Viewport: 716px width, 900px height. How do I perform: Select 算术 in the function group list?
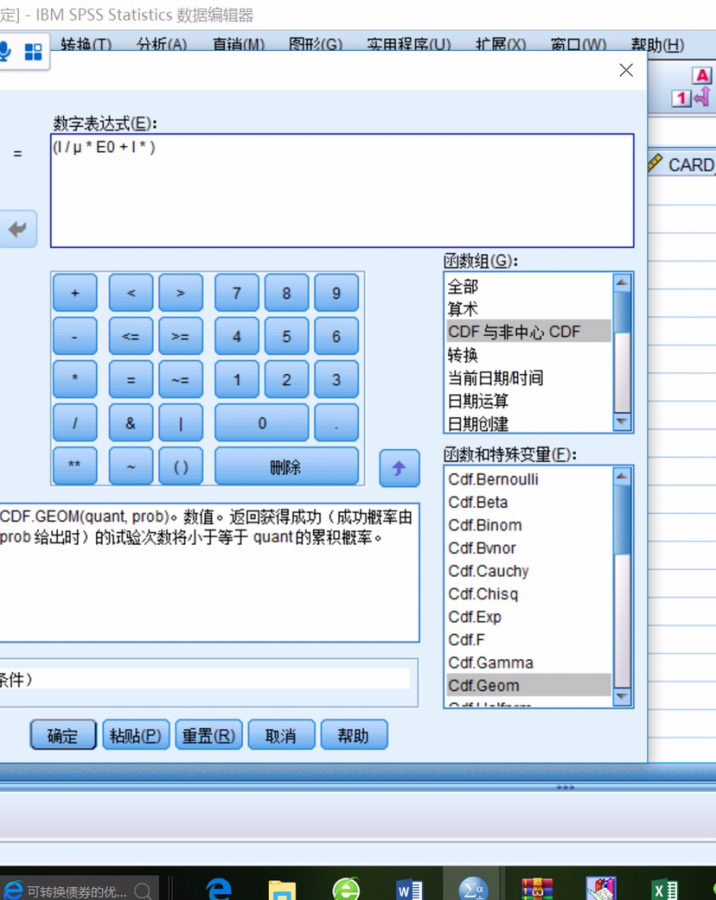[x=463, y=309]
